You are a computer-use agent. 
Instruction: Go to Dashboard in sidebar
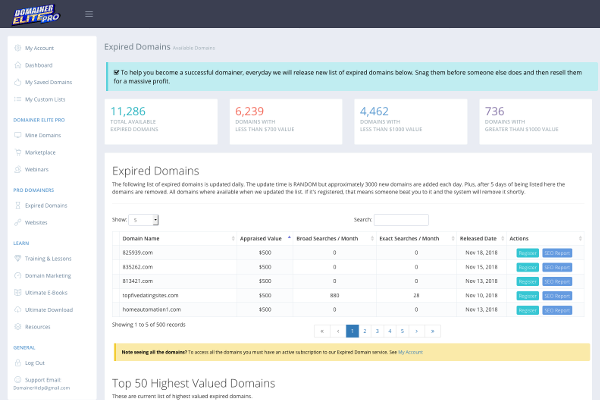39,65
